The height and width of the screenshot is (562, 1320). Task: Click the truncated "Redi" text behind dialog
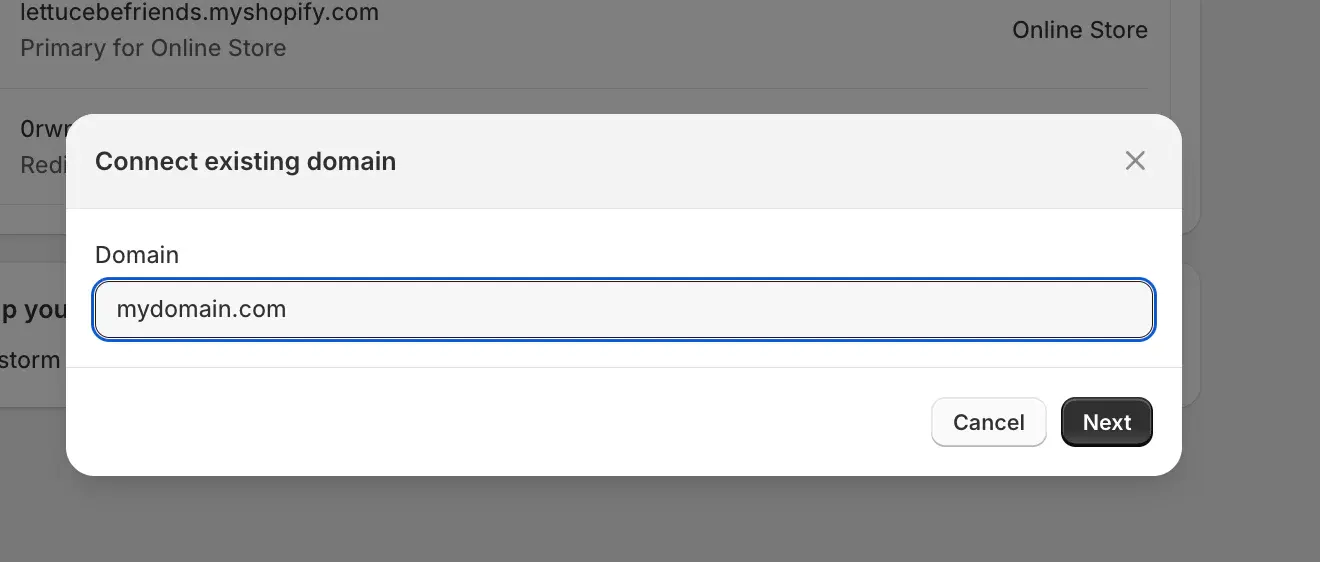pyautogui.click(x=42, y=165)
